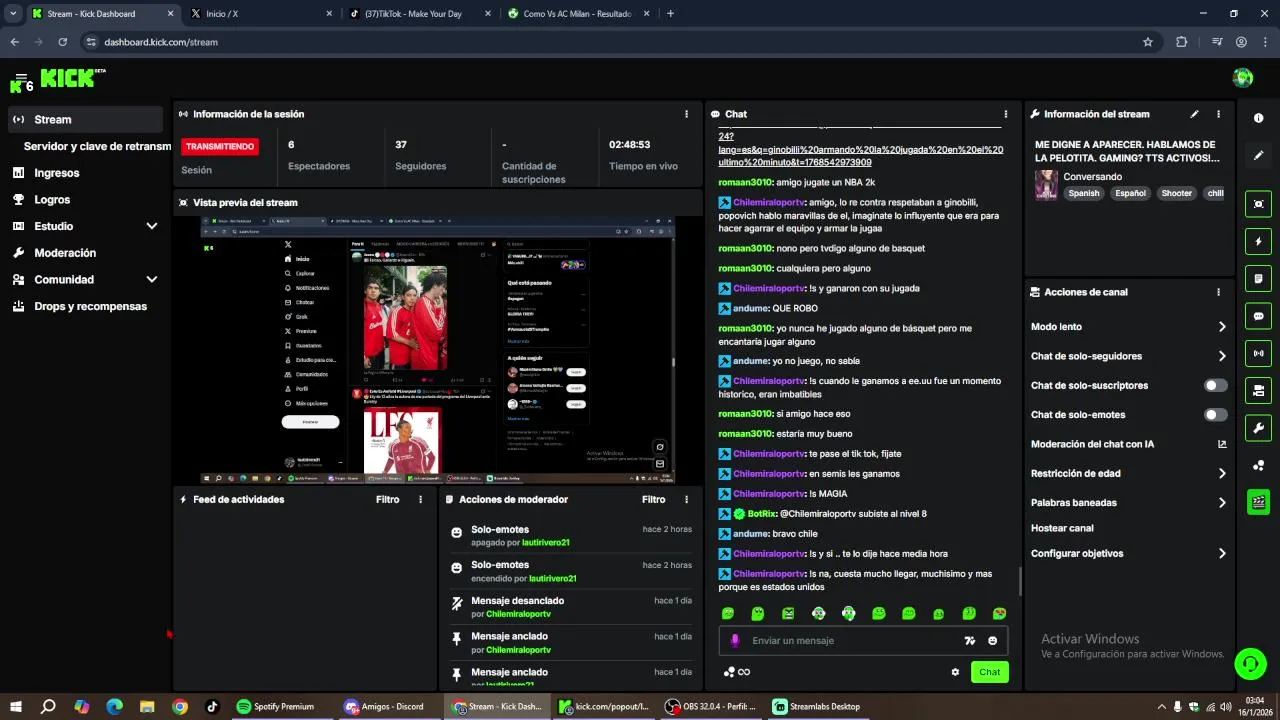This screenshot has height=720, width=1280.
Task: Expand Configurar objetivos option
Action: pos(1222,553)
